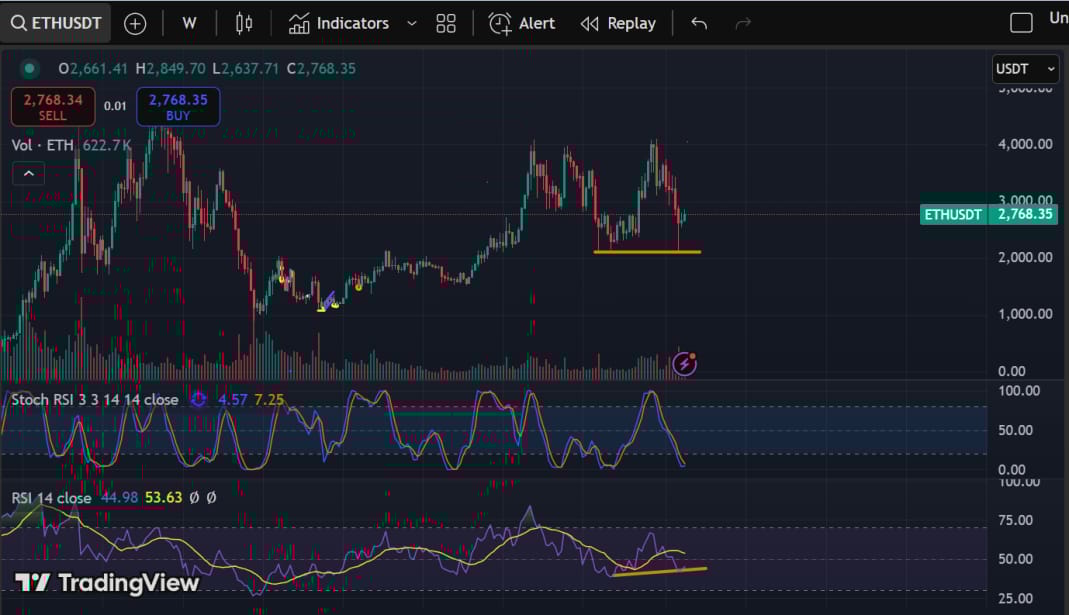Image resolution: width=1069 pixels, height=615 pixels.
Task: Select the RSI 14 close legend
Action: click(x=51, y=498)
